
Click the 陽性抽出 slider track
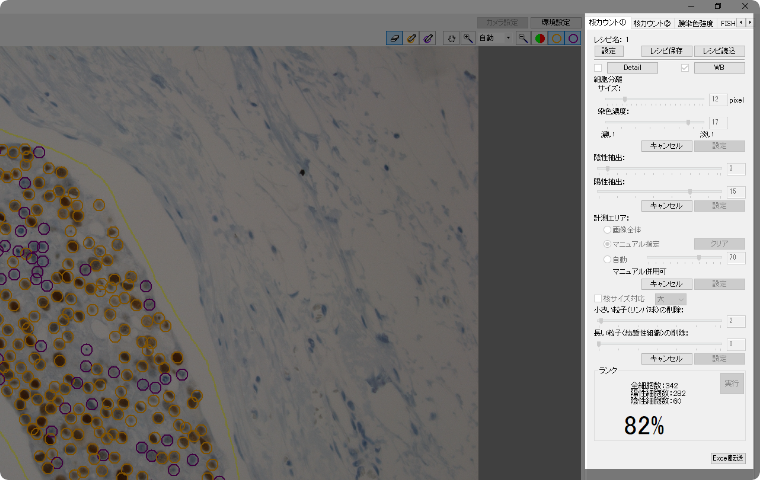coord(659,192)
